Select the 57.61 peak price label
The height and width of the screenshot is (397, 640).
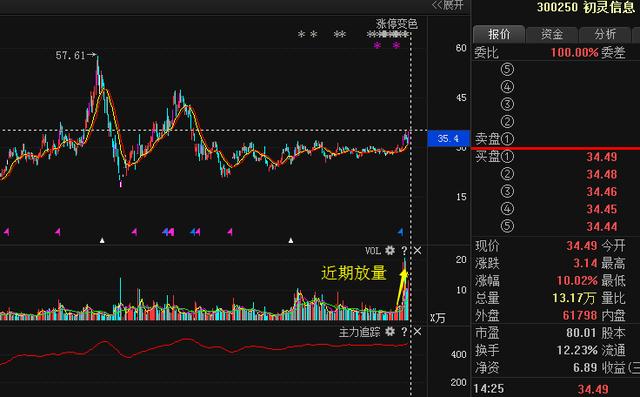(70, 55)
